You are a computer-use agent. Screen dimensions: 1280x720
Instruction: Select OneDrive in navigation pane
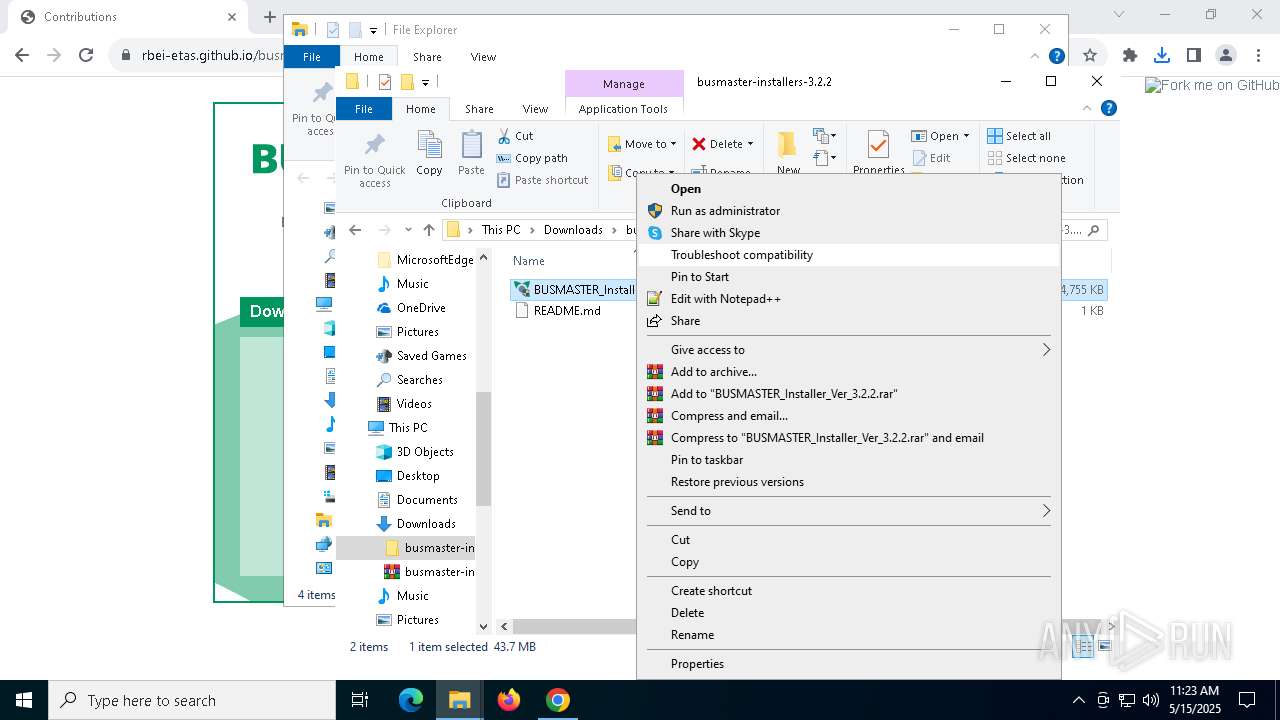click(x=420, y=308)
